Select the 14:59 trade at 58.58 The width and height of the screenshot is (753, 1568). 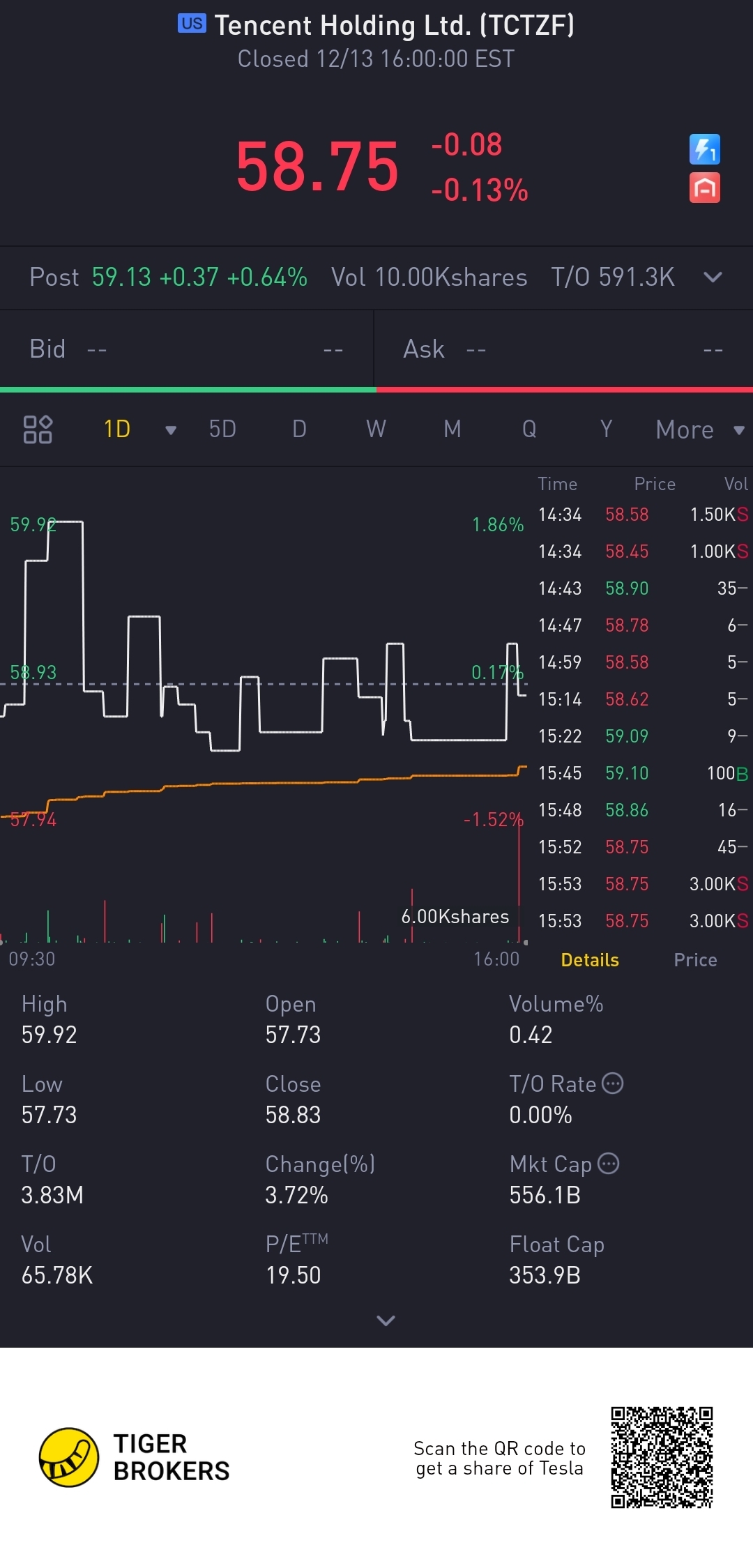coord(643,662)
